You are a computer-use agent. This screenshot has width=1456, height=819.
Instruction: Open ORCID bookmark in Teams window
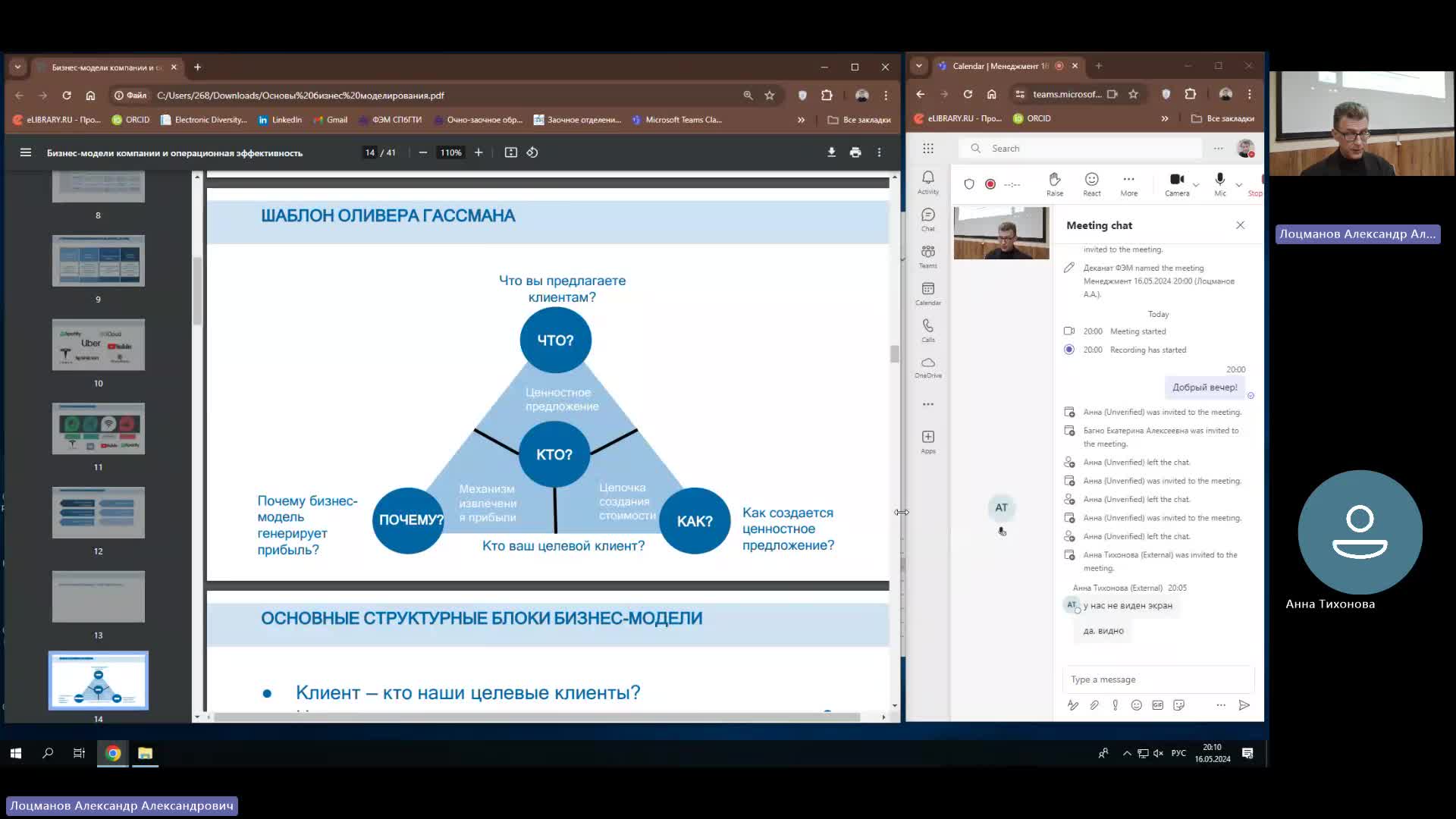pyautogui.click(x=1032, y=118)
